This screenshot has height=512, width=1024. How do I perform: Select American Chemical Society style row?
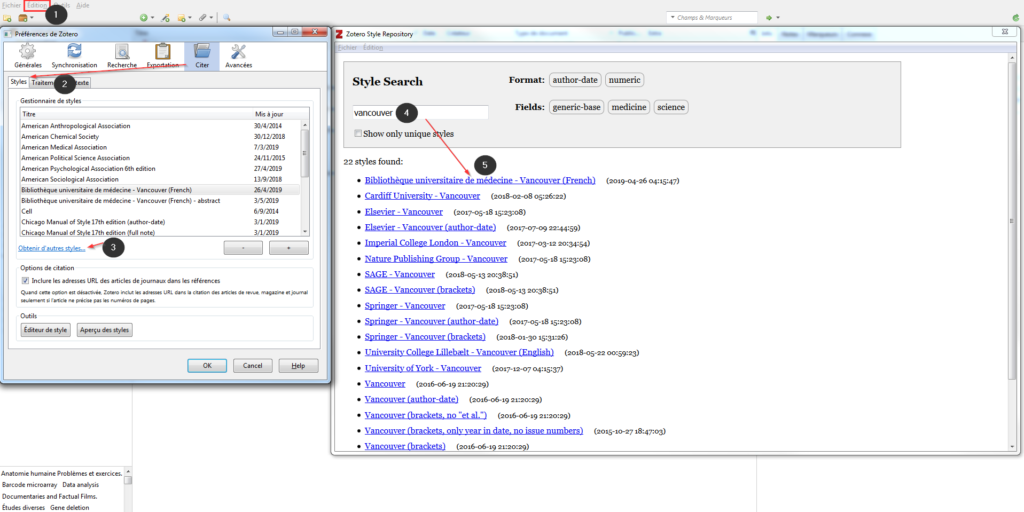coord(160,136)
